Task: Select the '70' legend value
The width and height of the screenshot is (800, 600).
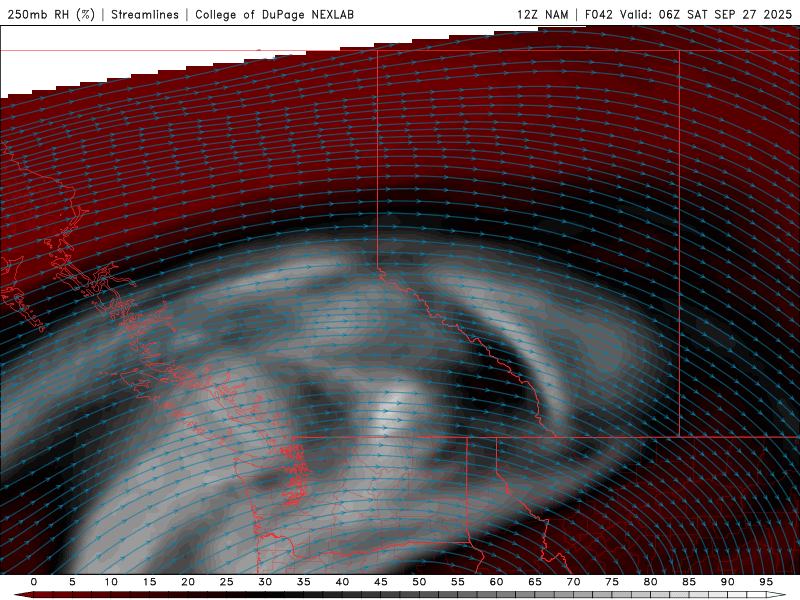Action: pos(573,582)
